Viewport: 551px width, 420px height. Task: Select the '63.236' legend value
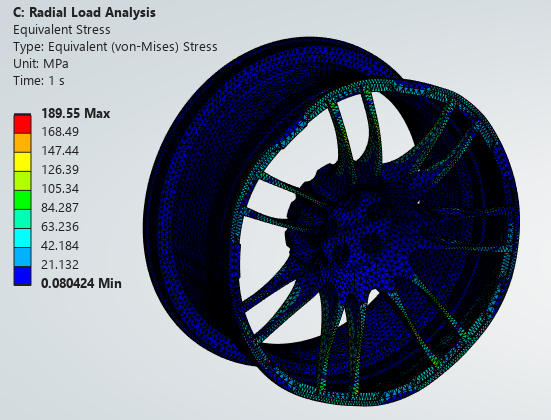60,227
